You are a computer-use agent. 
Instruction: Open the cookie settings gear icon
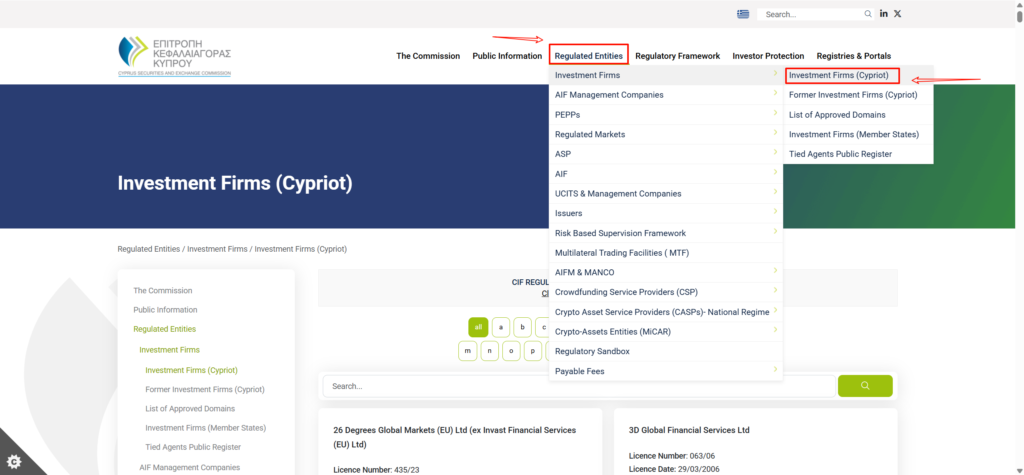[x=13, y=461]
